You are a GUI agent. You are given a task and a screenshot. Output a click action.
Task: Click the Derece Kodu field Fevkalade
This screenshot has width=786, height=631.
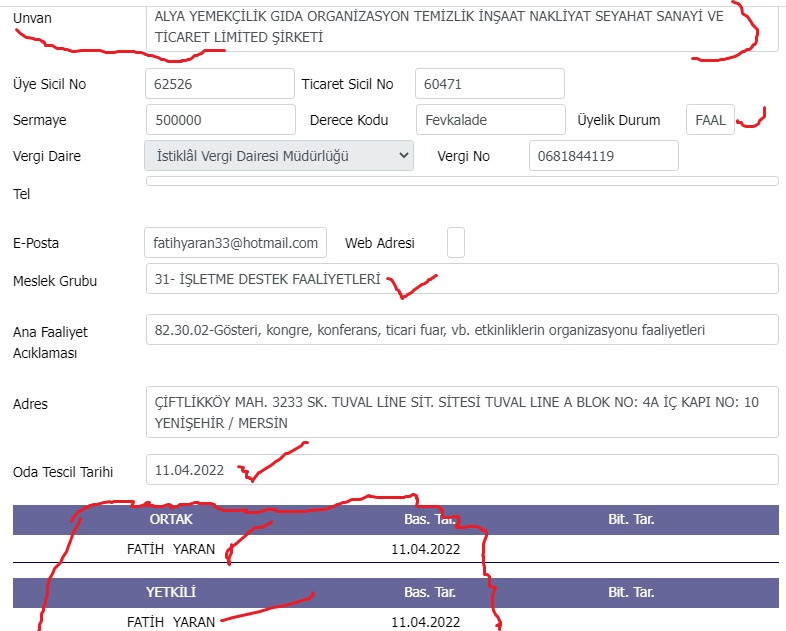coord(491,120)
